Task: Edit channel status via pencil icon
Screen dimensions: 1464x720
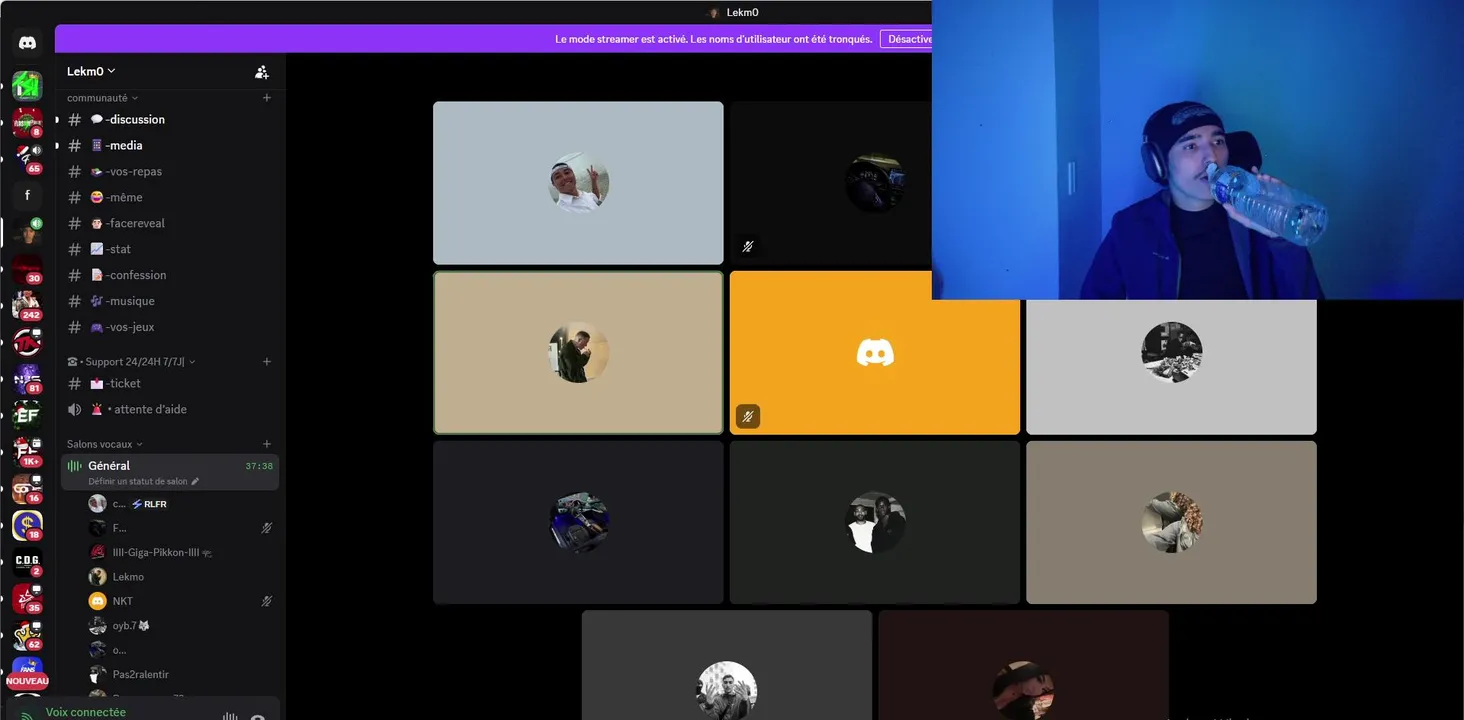Action: coord(195,482)
